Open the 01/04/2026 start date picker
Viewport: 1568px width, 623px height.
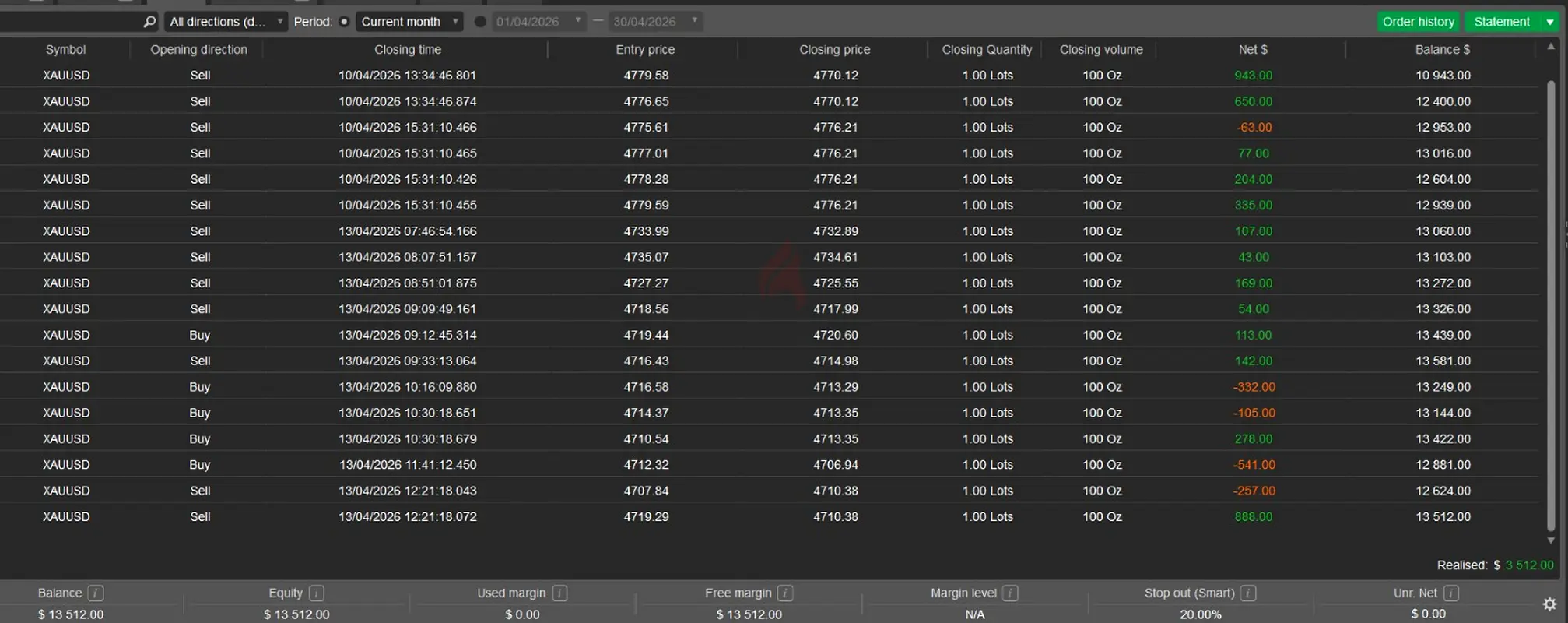[x=538, y=22]
